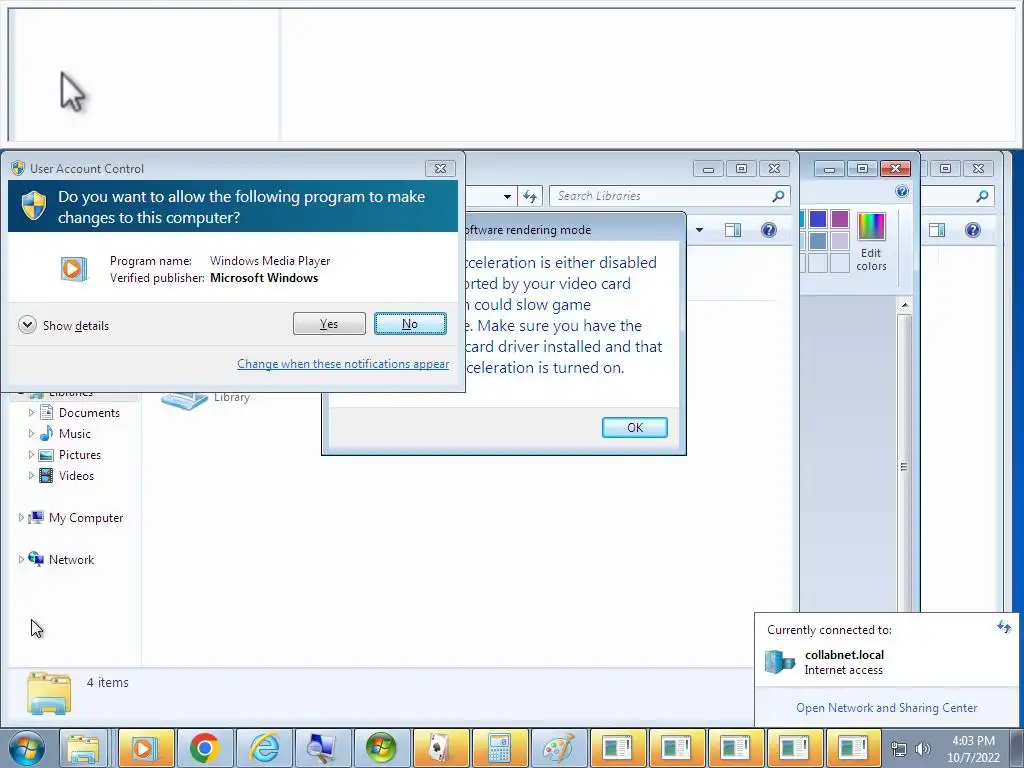1024x768 pixels.
Task: Click the magnifier icon in Search Libraries box
Action: [778, 196]
